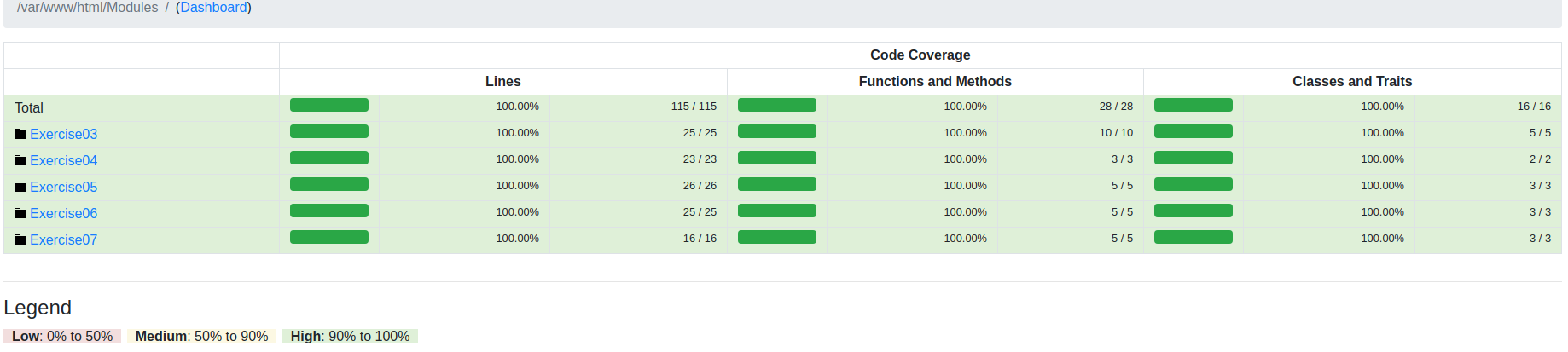Click the Total lines coverage progress bar
Viewport: 1568px width, 352px height.
pos(329,105)
